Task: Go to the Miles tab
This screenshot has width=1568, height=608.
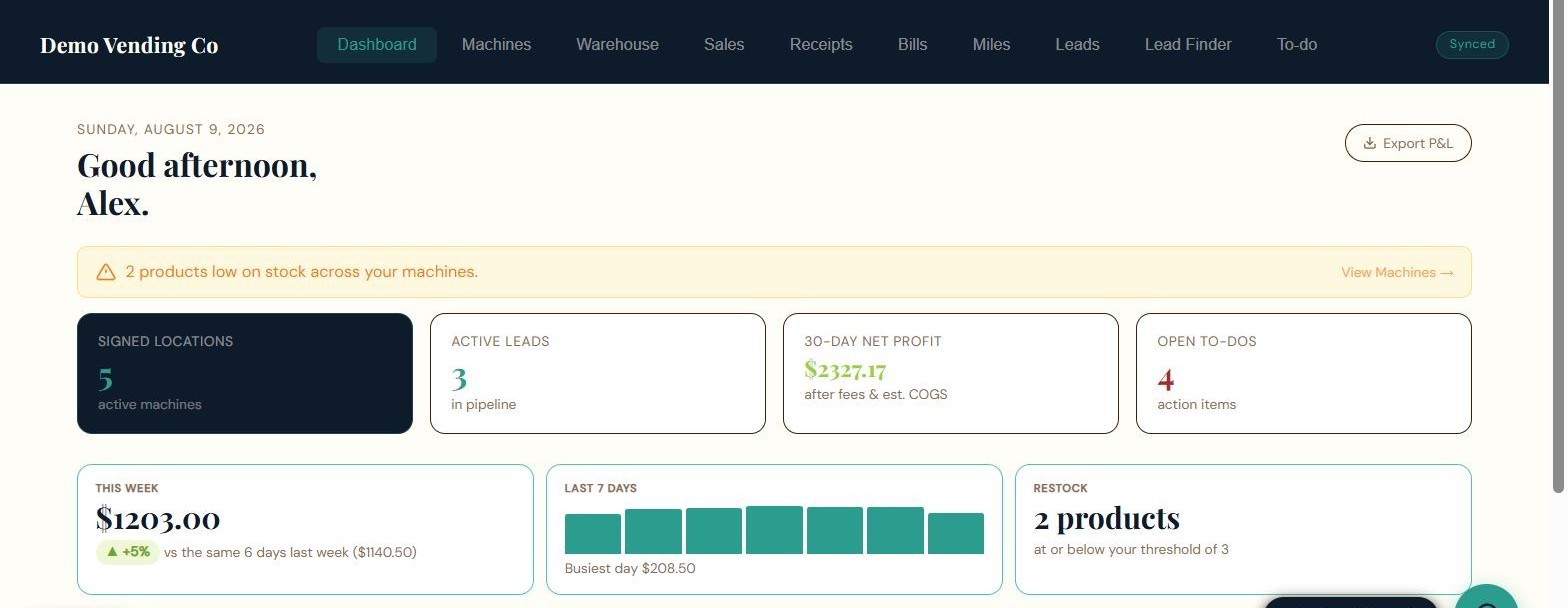Action: pyautogui.click(x=991, y=45)
